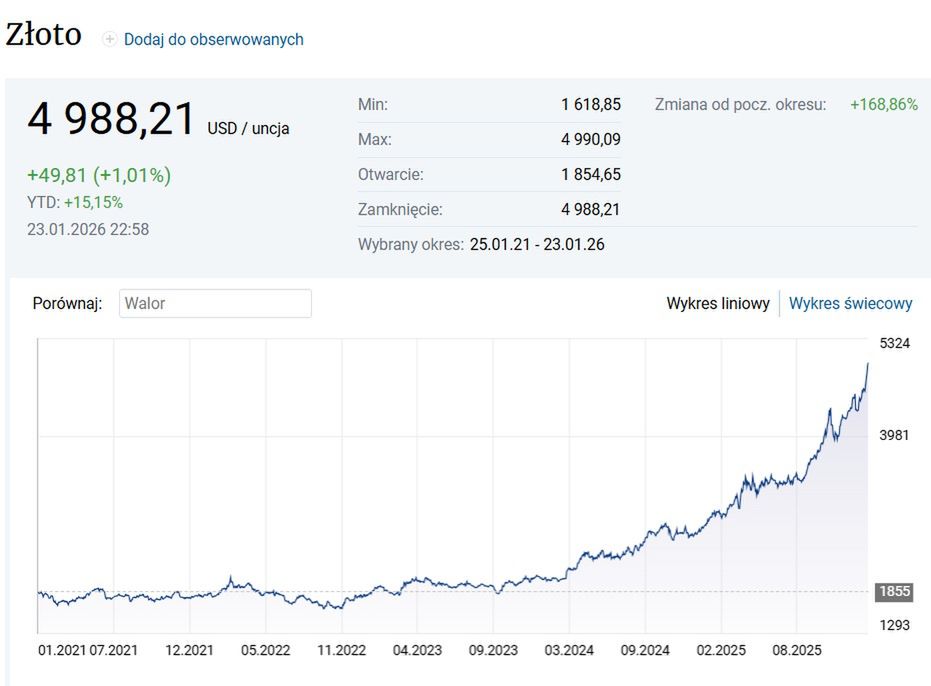This screenshot has height=686, width=931.
Task: Click the selected period dates 25.01.21 - 23.01.26
Action: coord(537,244)
